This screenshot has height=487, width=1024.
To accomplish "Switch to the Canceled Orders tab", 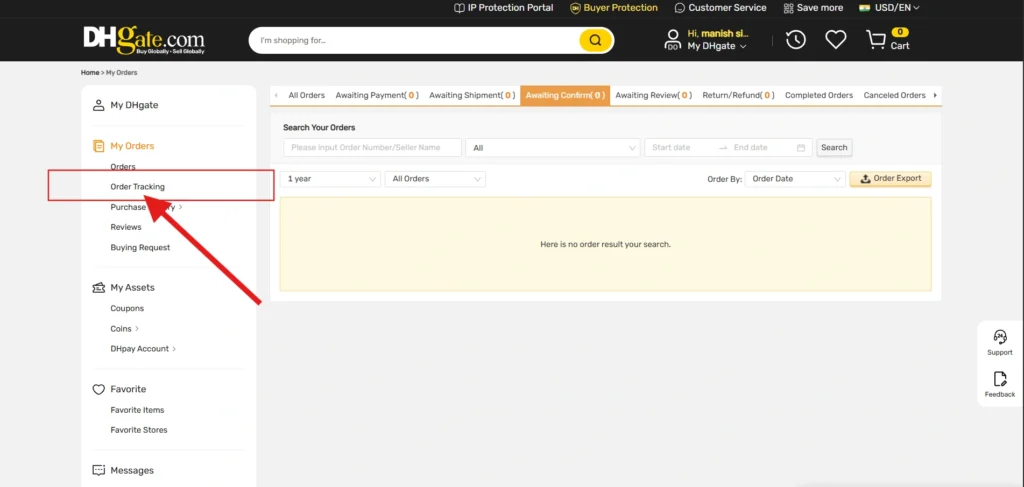I will click(x=894, y=95).
